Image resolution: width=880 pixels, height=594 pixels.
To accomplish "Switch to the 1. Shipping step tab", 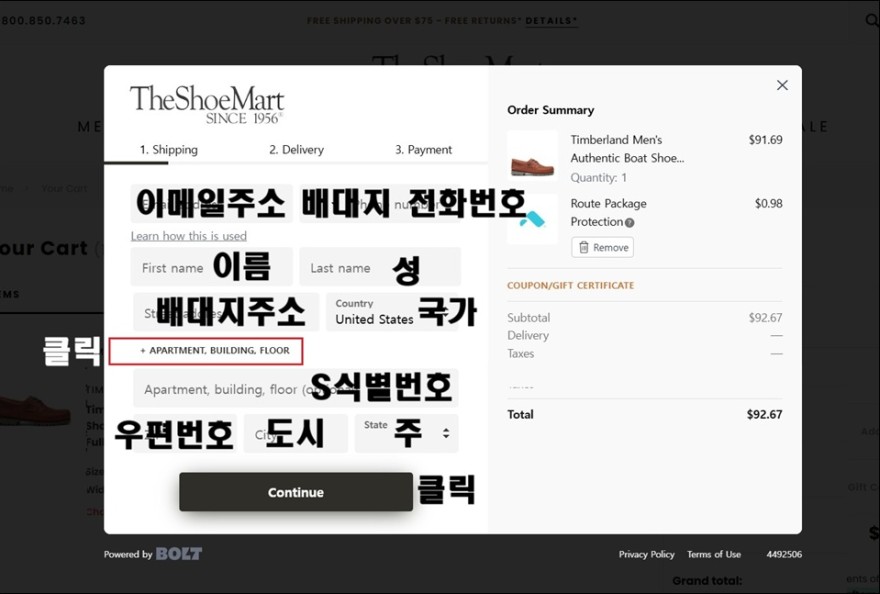I will click(x=168, y=150).
